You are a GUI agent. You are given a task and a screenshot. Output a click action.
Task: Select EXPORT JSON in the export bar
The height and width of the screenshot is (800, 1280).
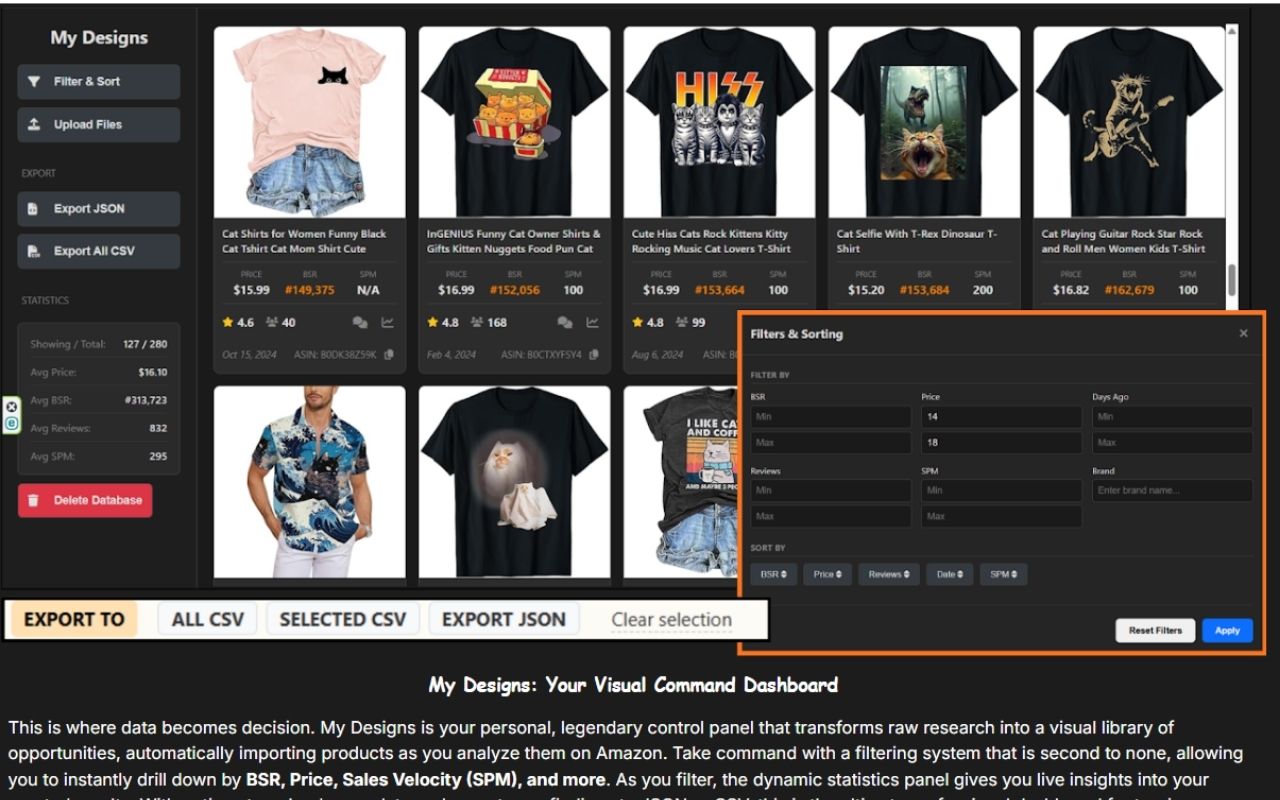(x=505, y=619)
